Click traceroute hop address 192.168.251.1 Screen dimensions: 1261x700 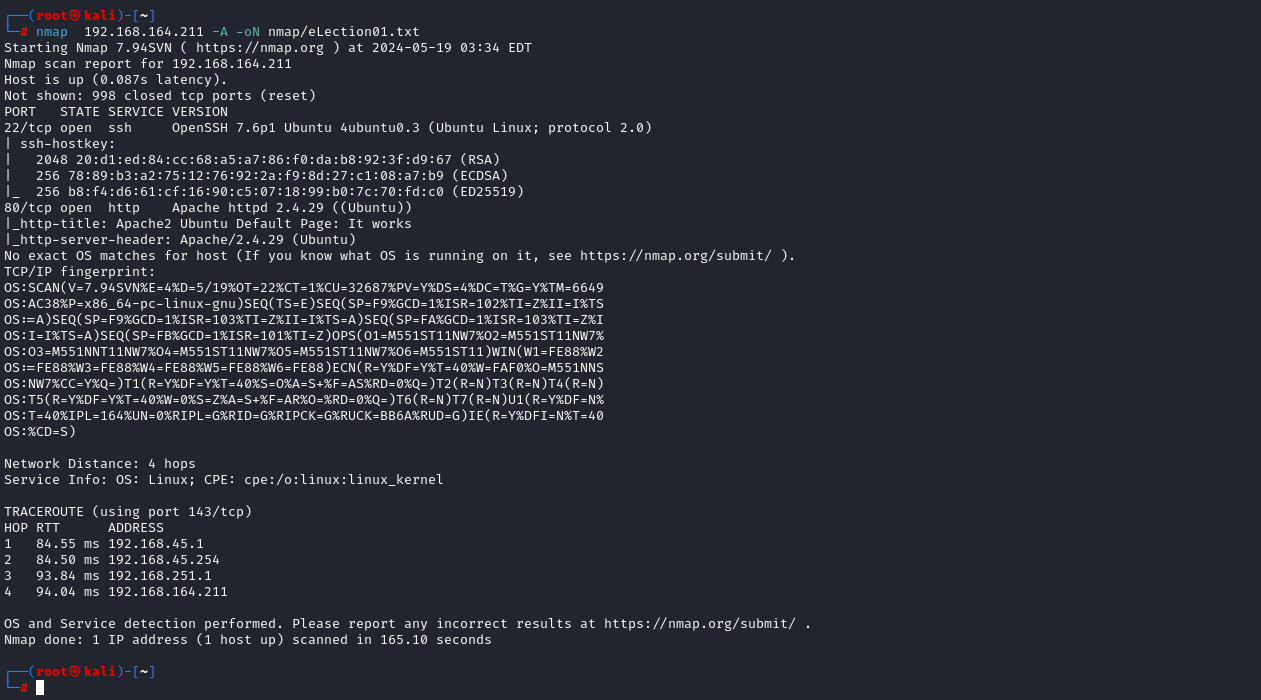[160, 576]
